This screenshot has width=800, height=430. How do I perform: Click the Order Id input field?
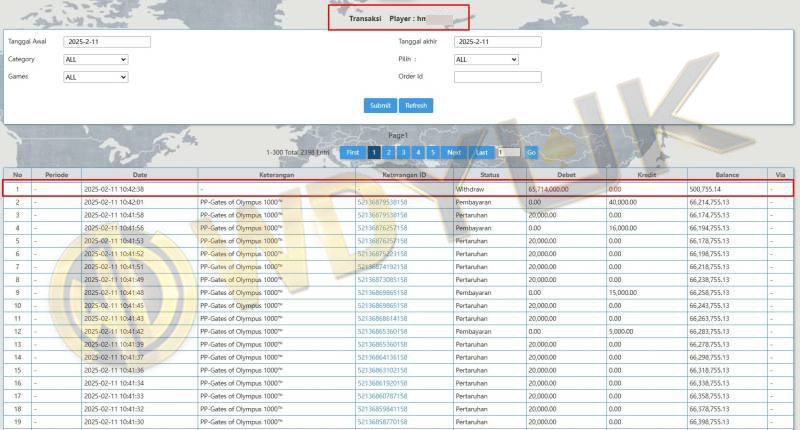click(x=497, y=77)
